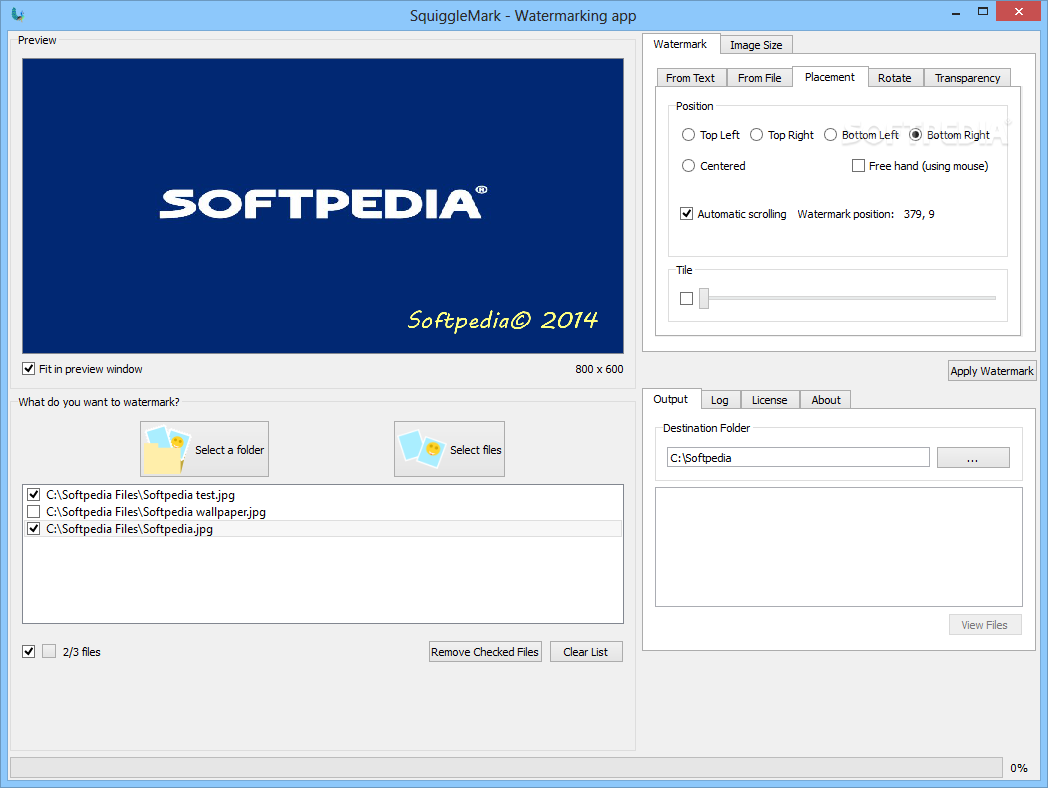Screen dimensions: 1048x788
Task: Open the Image Size tab
Action: coord(757,45)
